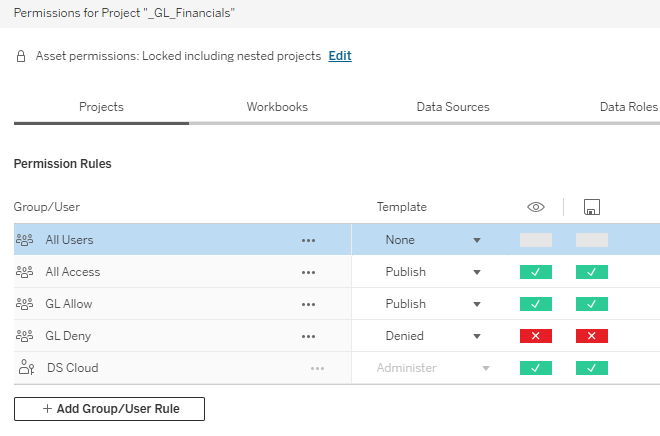660x436 pixels.
Task: Open Denied template dropdown for GL Deny
Action: coord(477,336)
